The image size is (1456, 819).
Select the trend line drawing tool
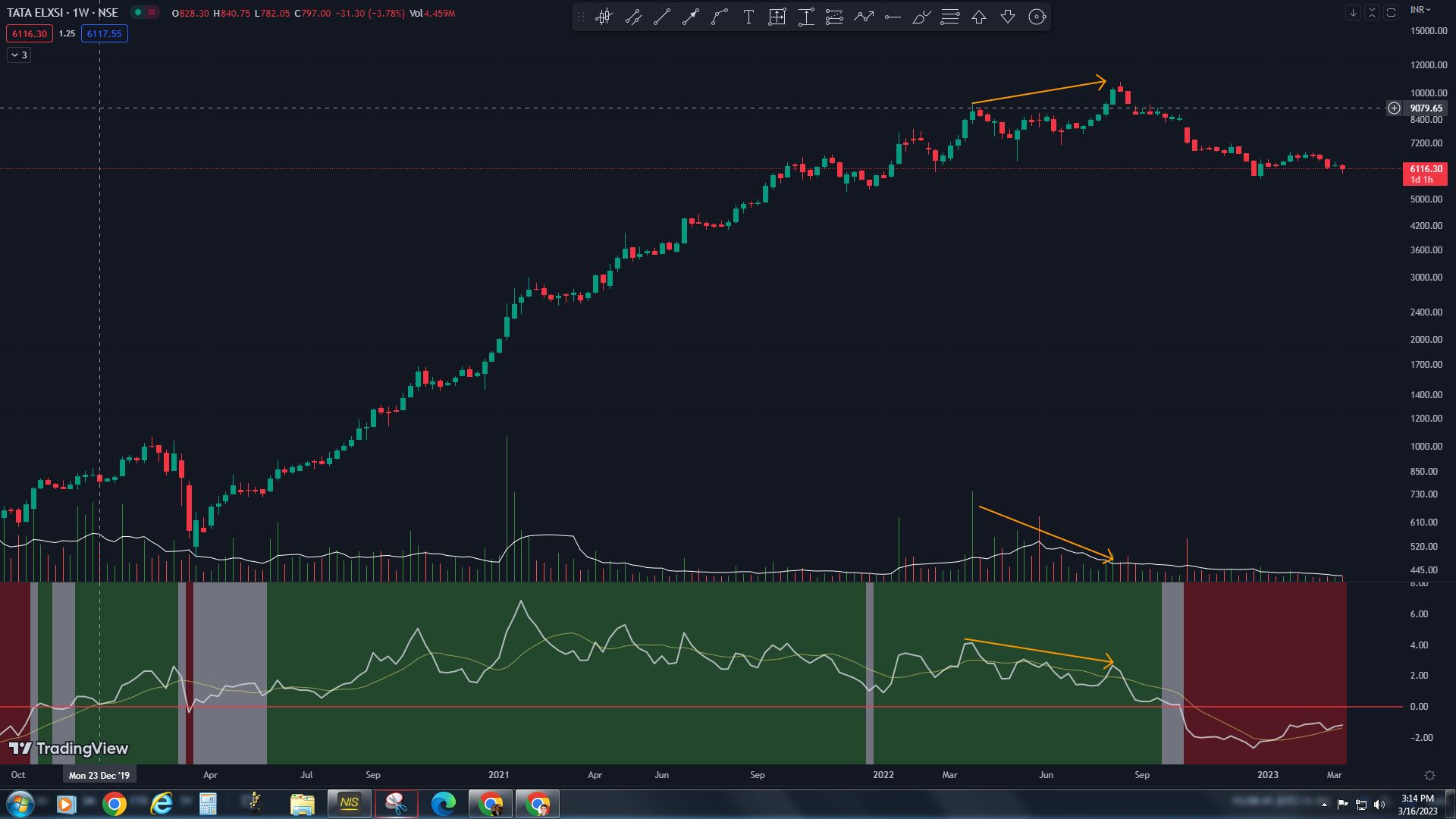662,17
